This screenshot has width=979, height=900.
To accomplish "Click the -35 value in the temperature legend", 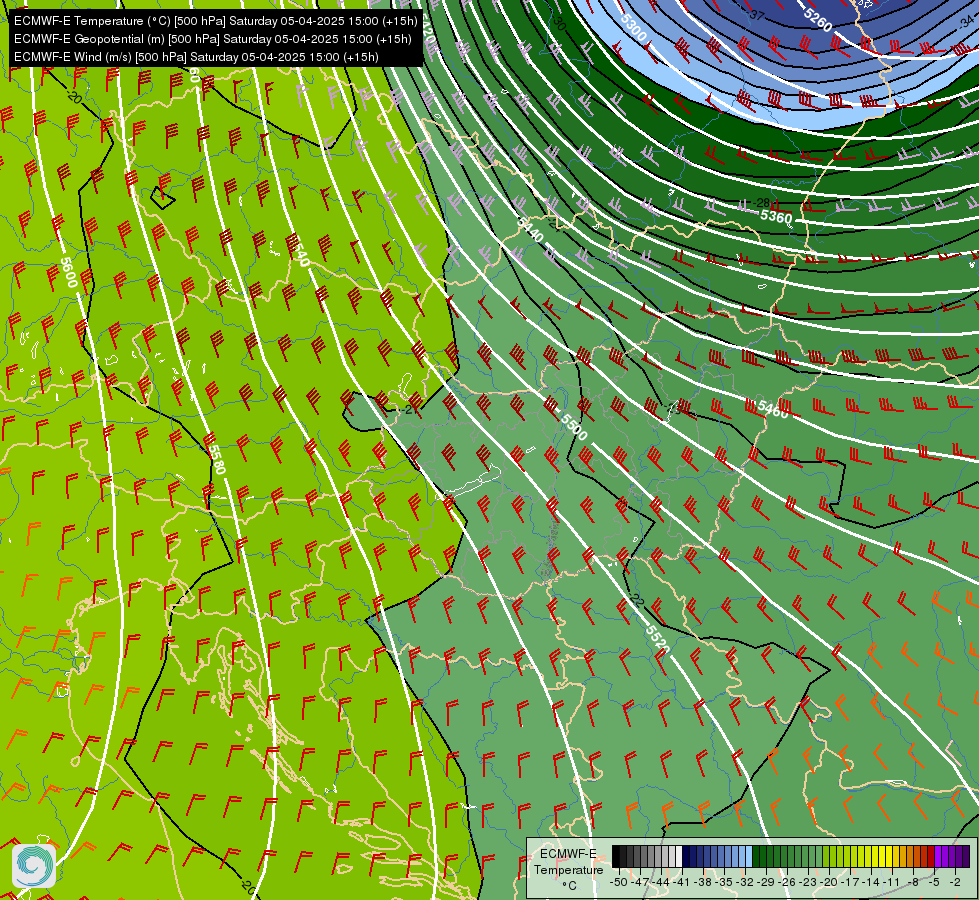I will click(724, 882).
